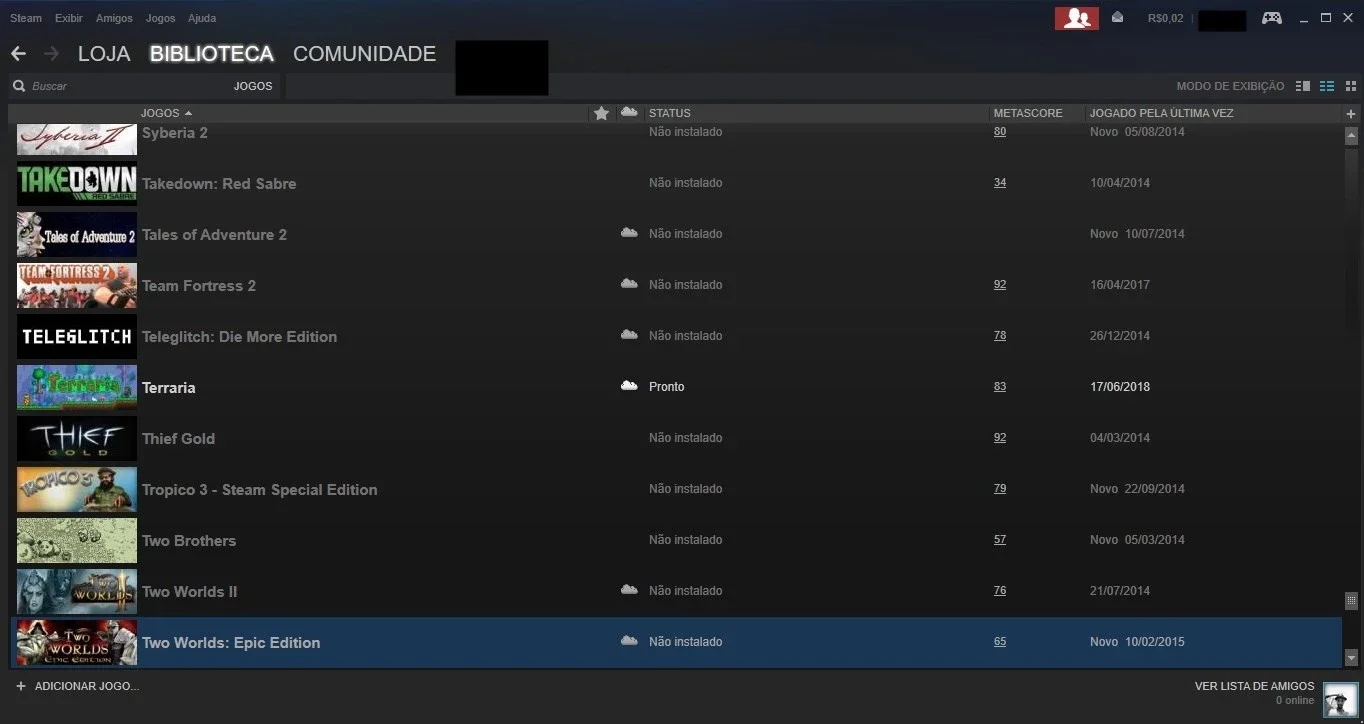Image resolution: width=1364 pixels, height=724 pixels.
Task: Click the cloud icon for Team Fortress 2
Action: pos(629,284)
